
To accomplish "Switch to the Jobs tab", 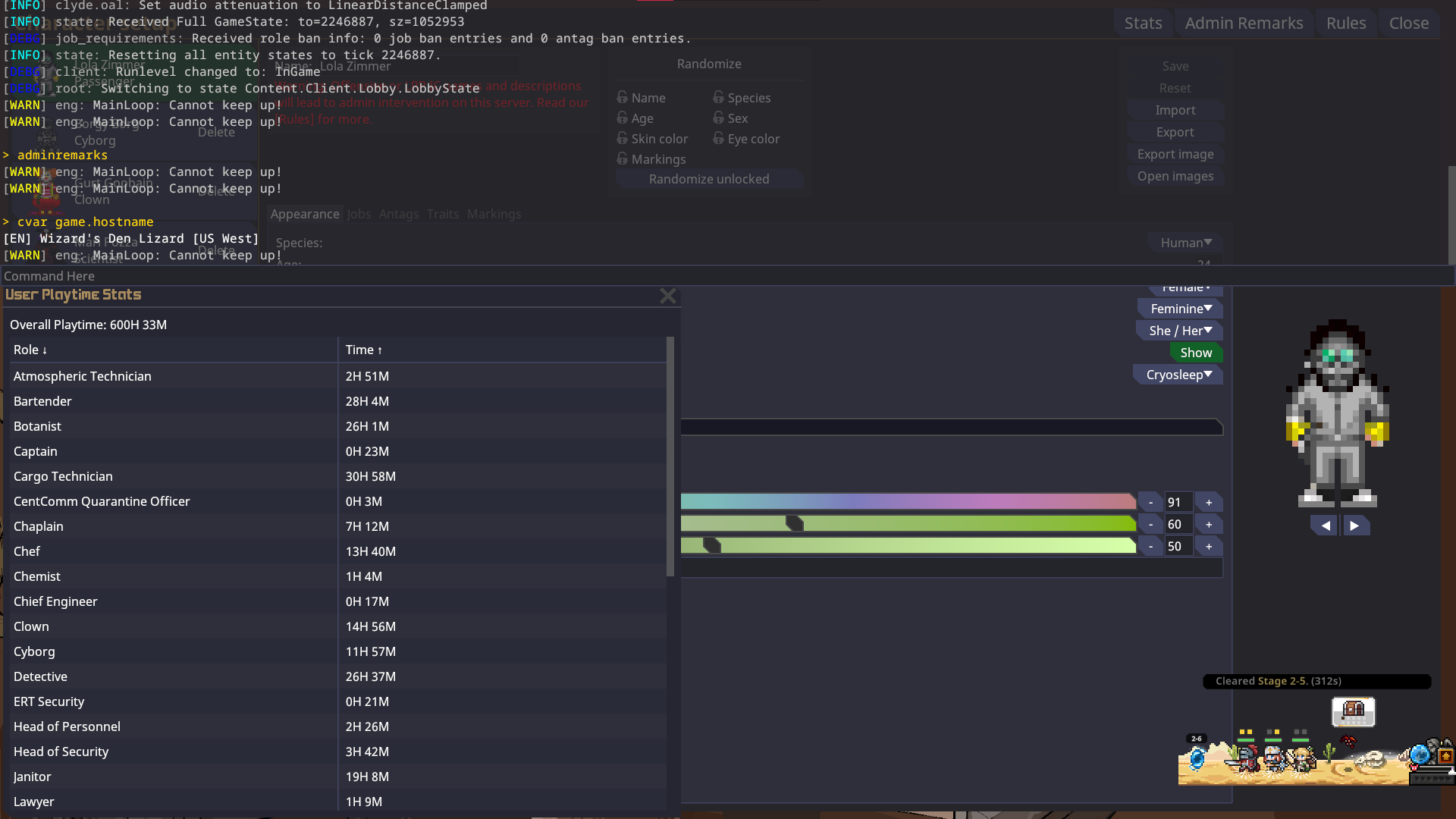I will coord(359,215).
